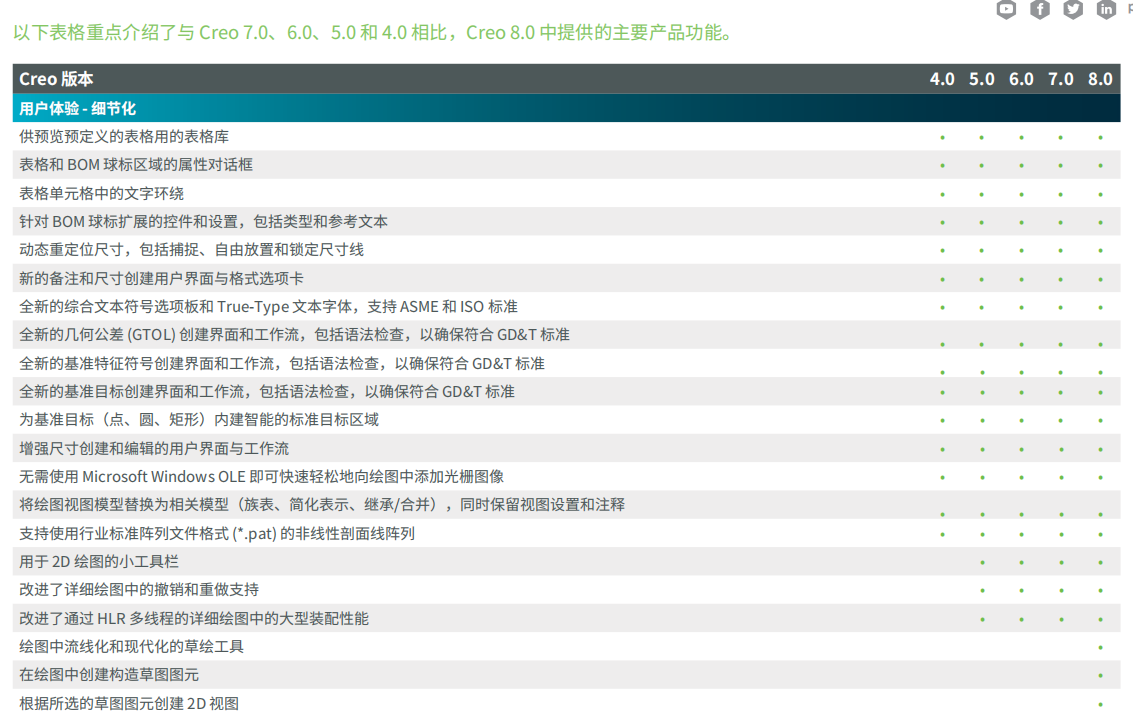This screenshot has width=1133, height=718.
Task: Select the 5.0 version column header
Action: pos(982,79)
